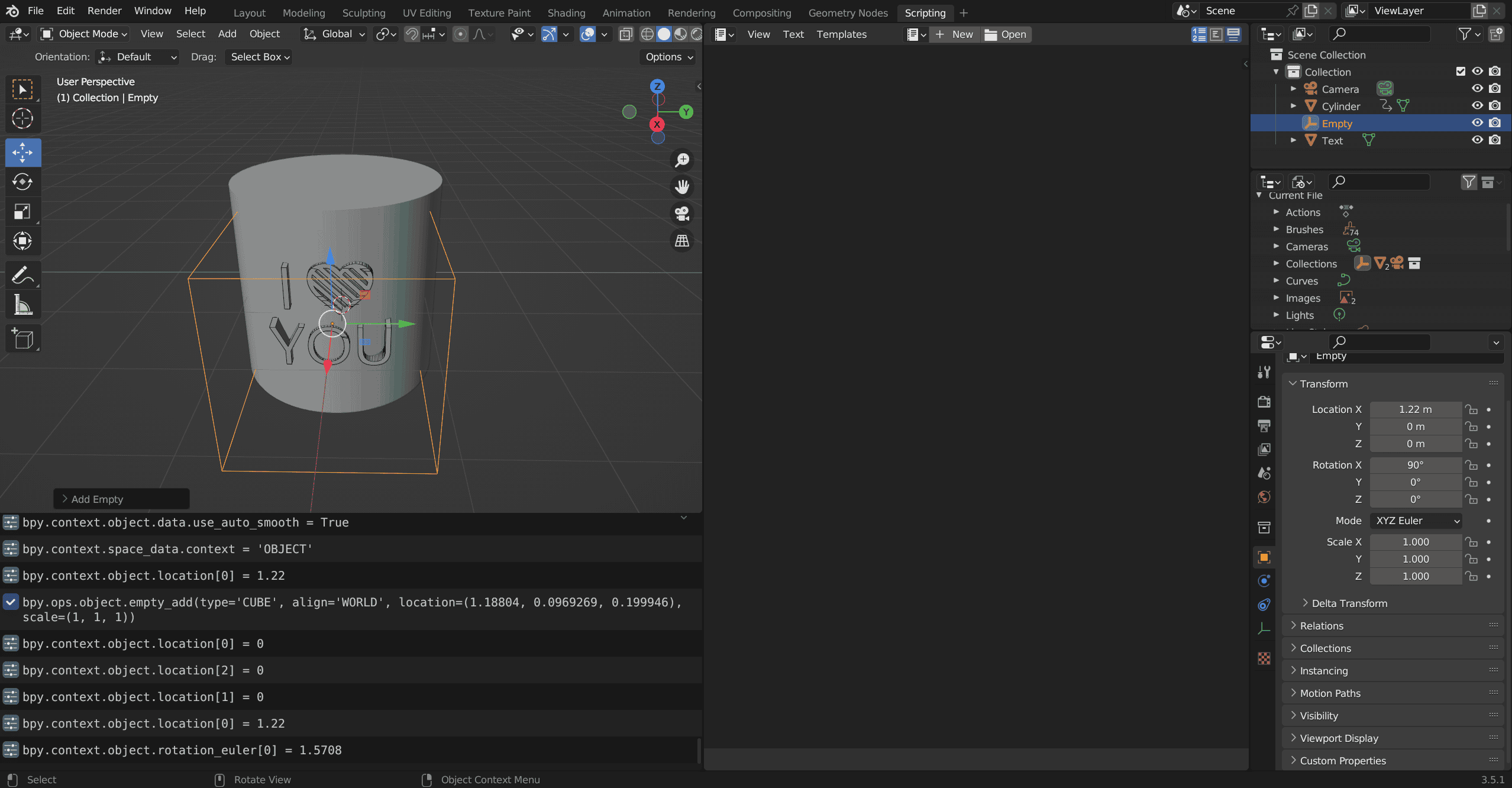
Task: Expand the Add Empty operator panel
Action: [x=121, y=499]
